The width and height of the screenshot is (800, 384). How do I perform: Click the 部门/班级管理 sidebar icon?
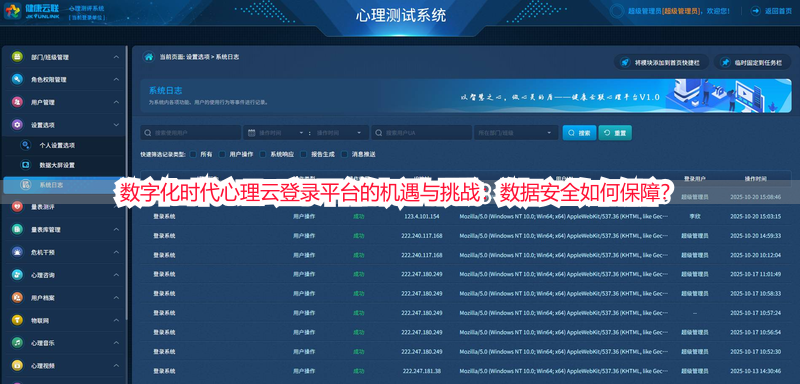pos(17,57)
